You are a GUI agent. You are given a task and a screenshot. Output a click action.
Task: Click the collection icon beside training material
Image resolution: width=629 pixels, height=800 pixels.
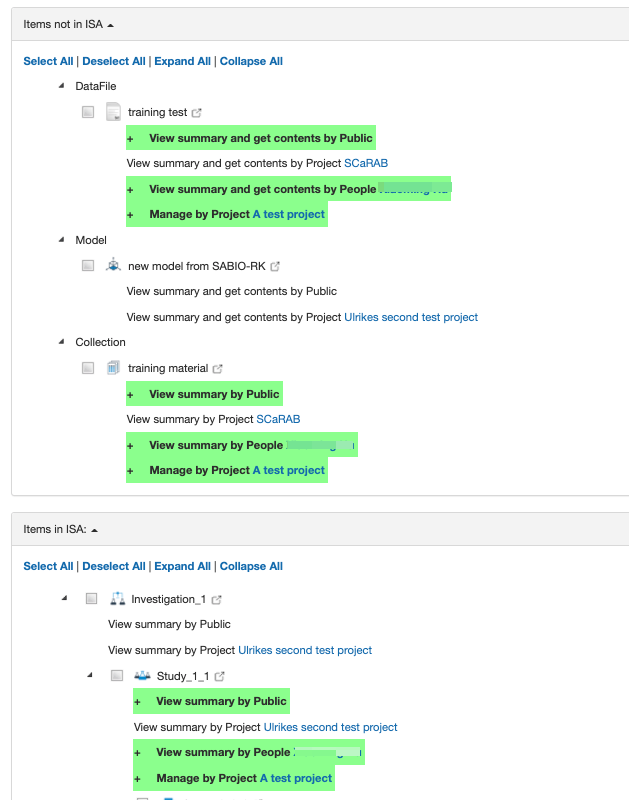coord(113,368)
